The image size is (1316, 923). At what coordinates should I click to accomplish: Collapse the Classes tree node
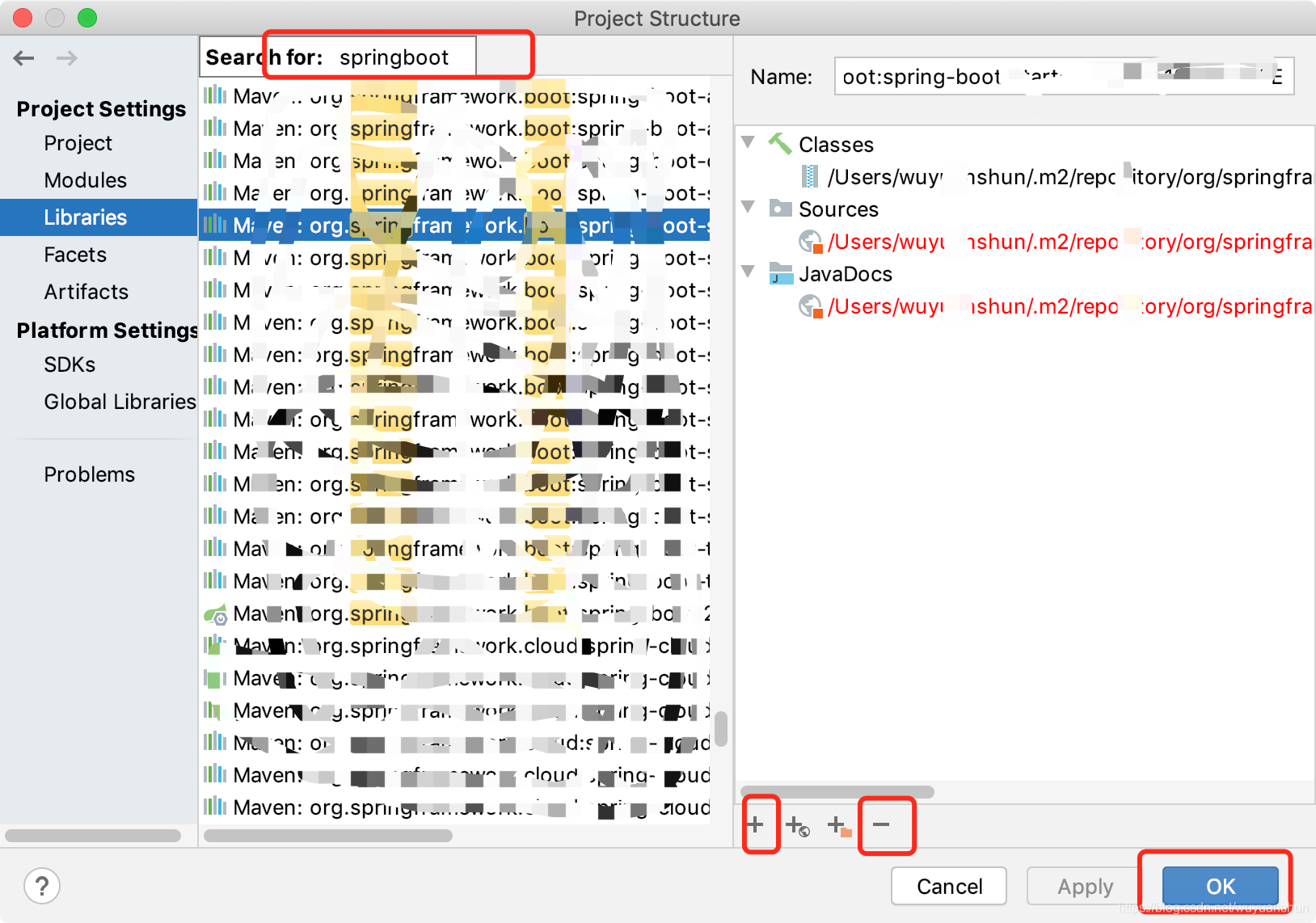[749, 142]
